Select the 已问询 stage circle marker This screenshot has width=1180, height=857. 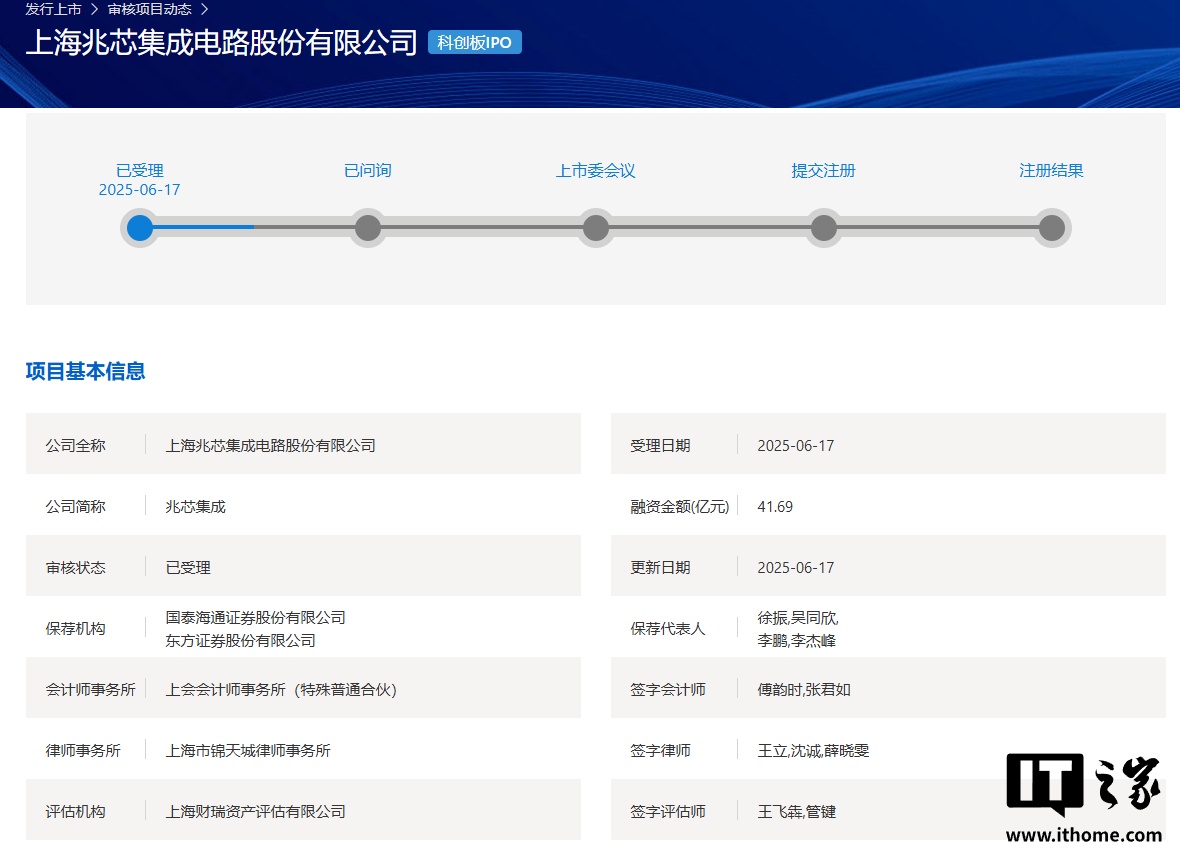pos(368,228)
